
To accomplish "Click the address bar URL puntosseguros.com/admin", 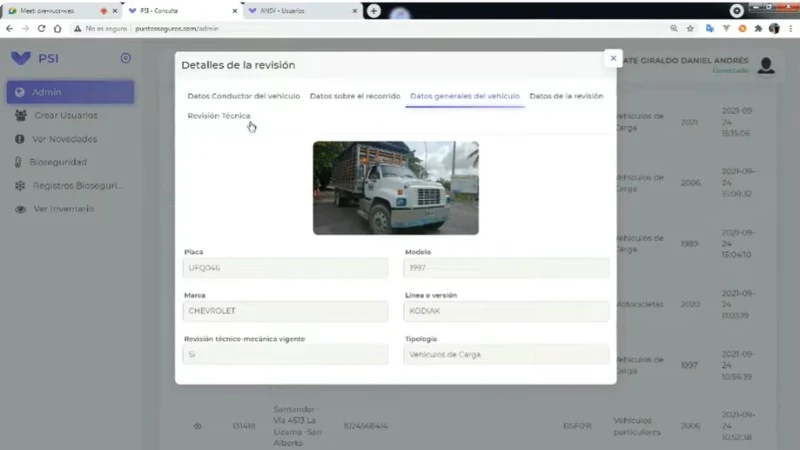I will (x=177, y=29).
